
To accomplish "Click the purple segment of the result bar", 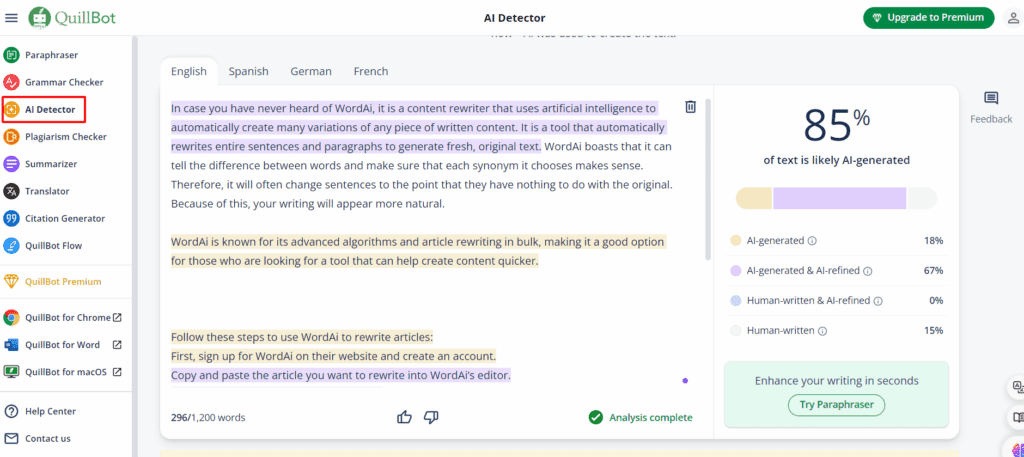I will click(x=840, y=198).
